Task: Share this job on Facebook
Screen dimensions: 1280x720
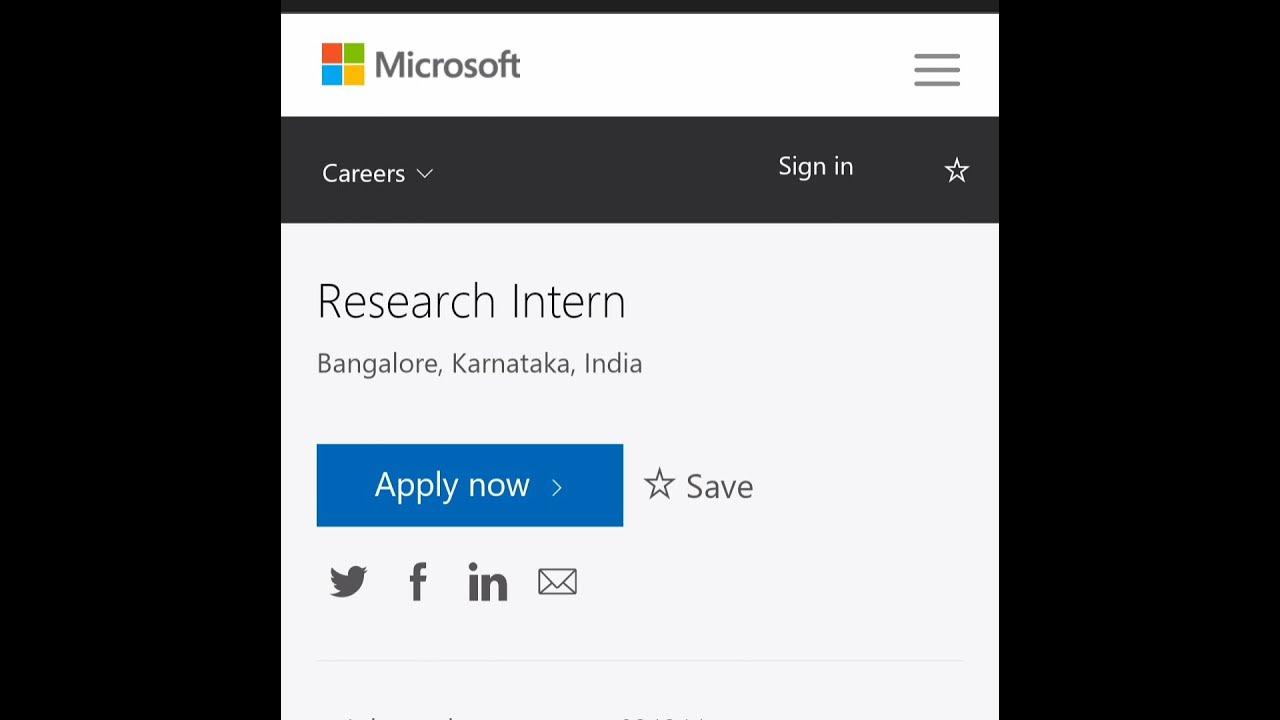Action: pos(418,582)
